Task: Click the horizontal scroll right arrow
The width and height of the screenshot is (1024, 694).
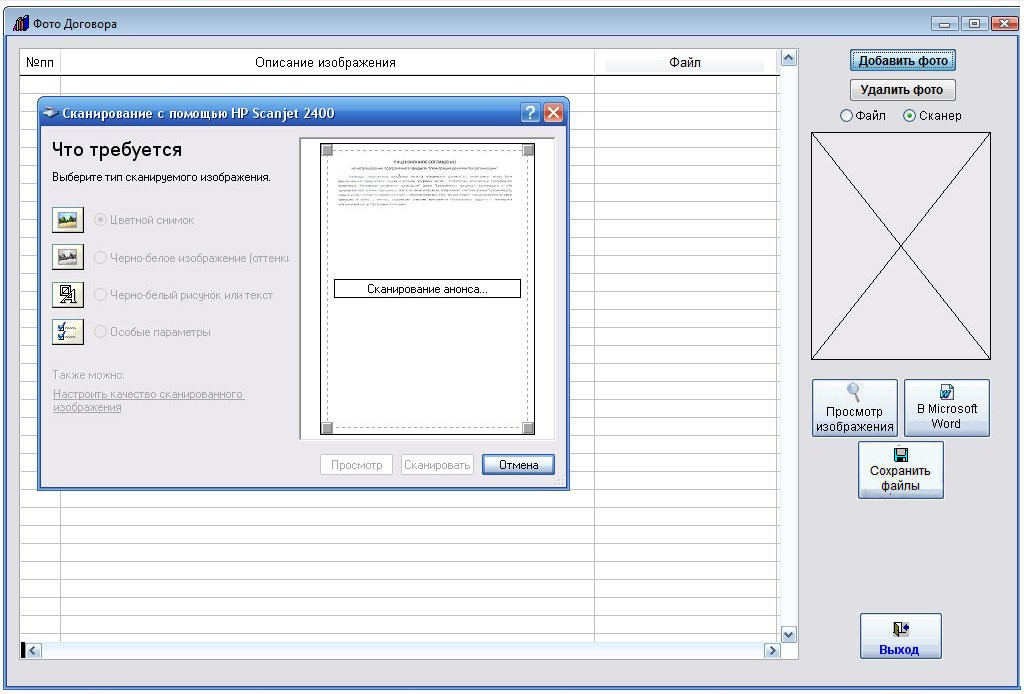Action: pyautogui.click(x=772, y=650)
